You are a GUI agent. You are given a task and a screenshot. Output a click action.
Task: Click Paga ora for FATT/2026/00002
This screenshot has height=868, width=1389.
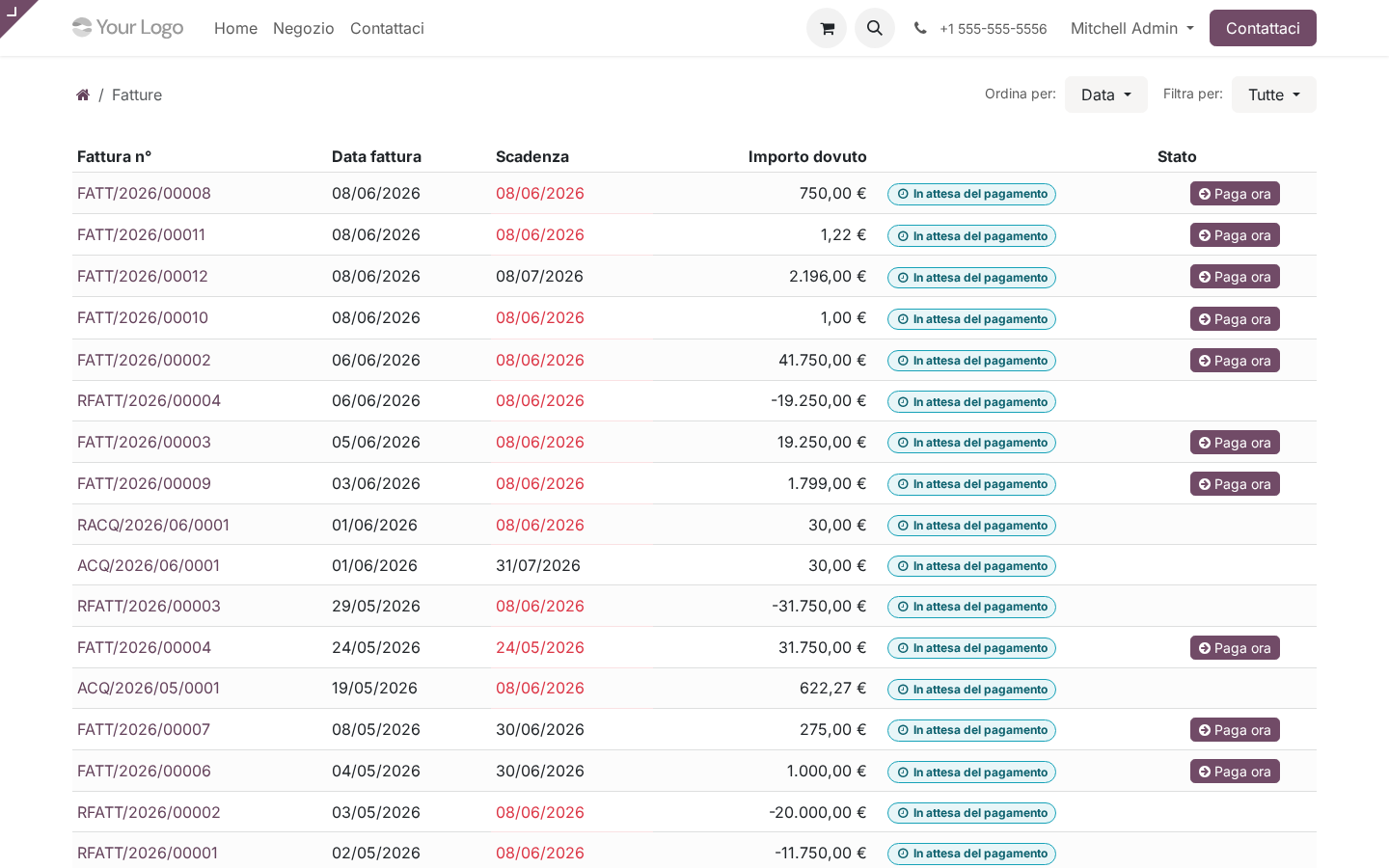tap(1235, 361)
